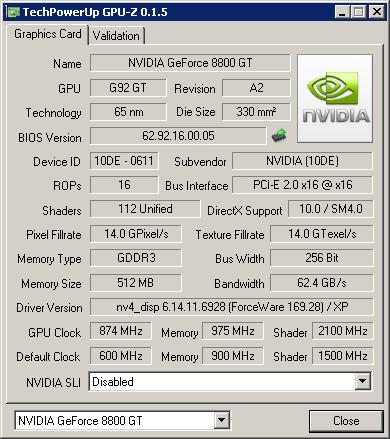Click Shaders value 112 Unified
The width and height of the screenshot is (390, 439).
click(145, 209)
